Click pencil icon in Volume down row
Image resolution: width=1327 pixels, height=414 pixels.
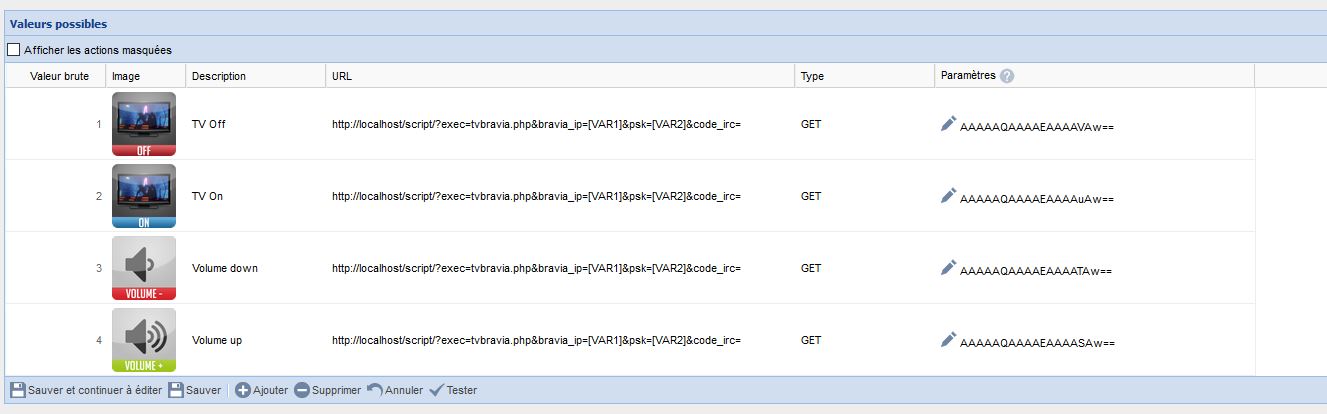tap(948, 267)
